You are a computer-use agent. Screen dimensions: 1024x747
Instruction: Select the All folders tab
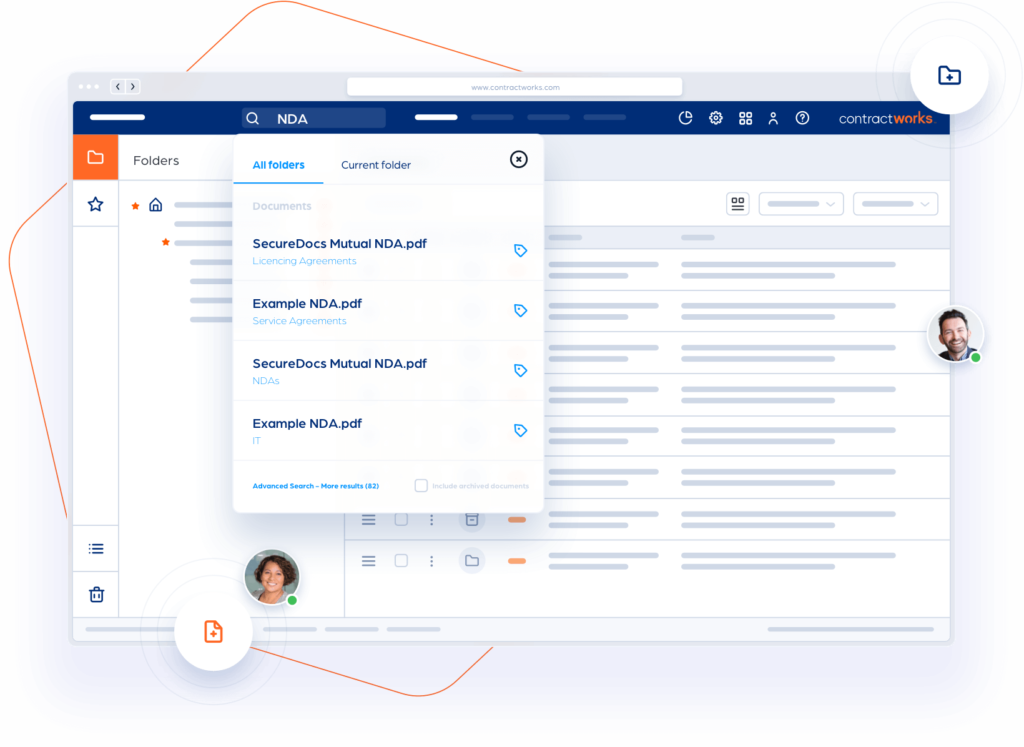[278, 165]
